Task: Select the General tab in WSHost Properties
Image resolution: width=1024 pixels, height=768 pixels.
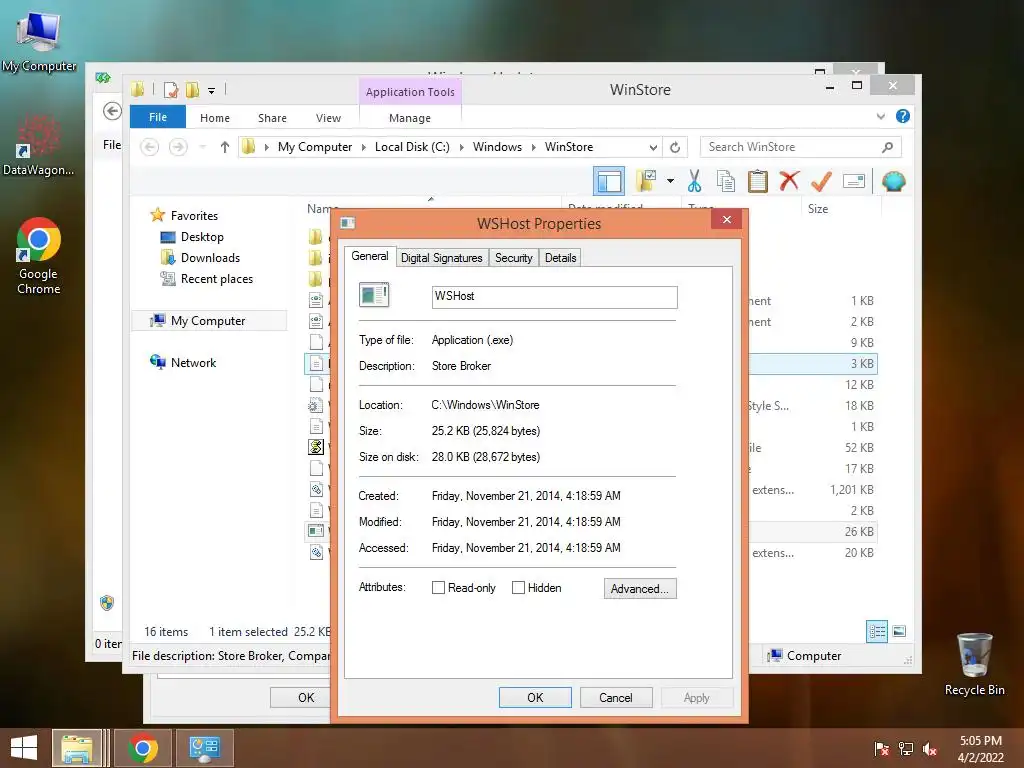Action: (370, 256)
